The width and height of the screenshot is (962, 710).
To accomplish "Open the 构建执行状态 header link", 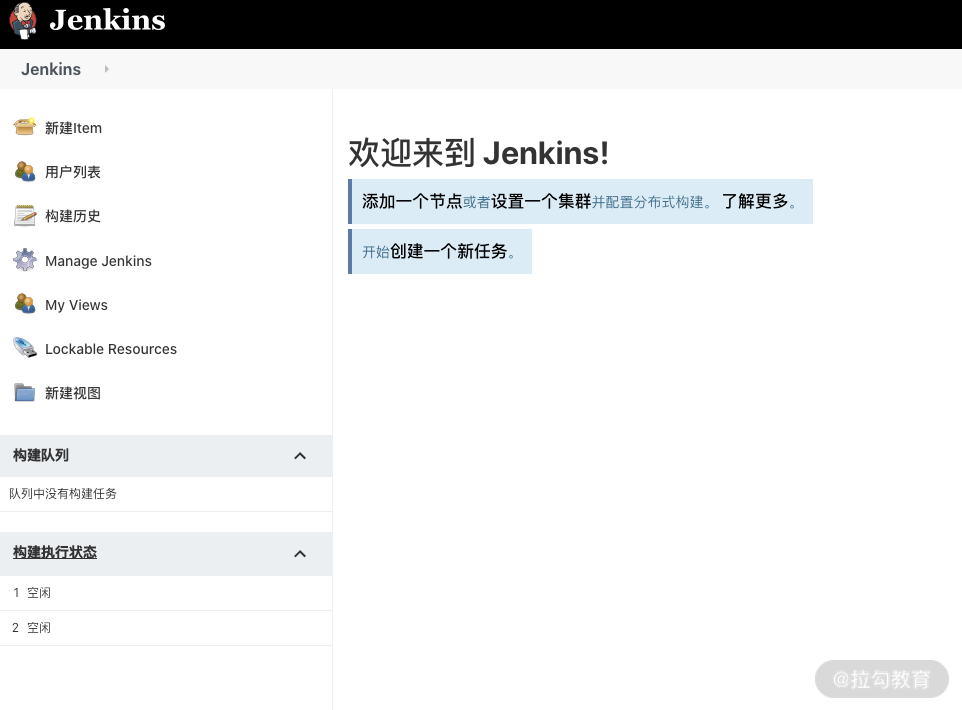I will [55, 553].
